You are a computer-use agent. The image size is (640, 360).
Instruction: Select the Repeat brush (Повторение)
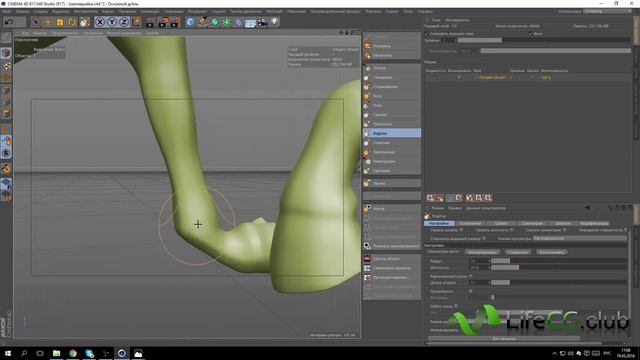(x=392, y=161)
